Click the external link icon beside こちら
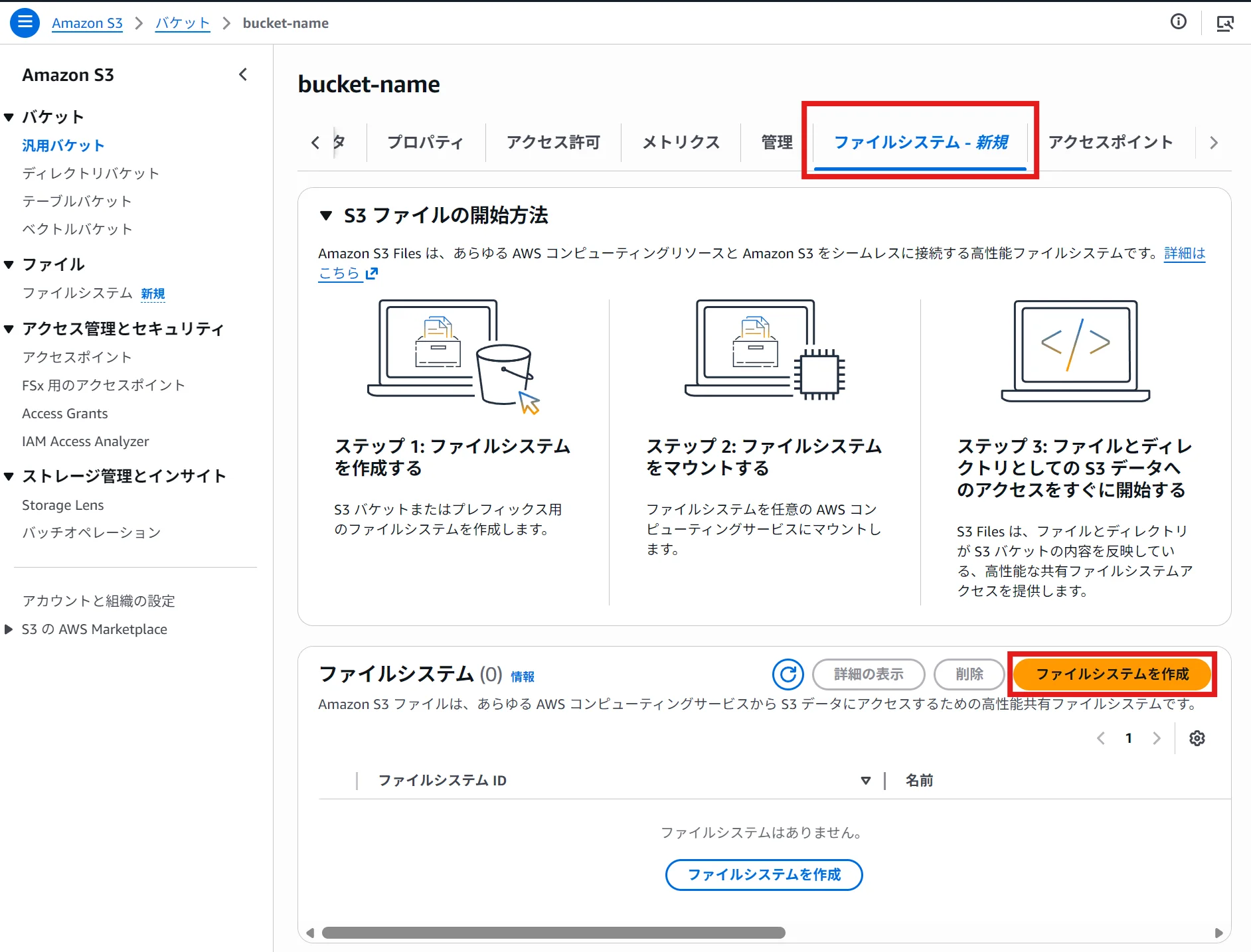Image resolution: width=1251 pixels, height=952 pixels. click(x=372, y=273)
